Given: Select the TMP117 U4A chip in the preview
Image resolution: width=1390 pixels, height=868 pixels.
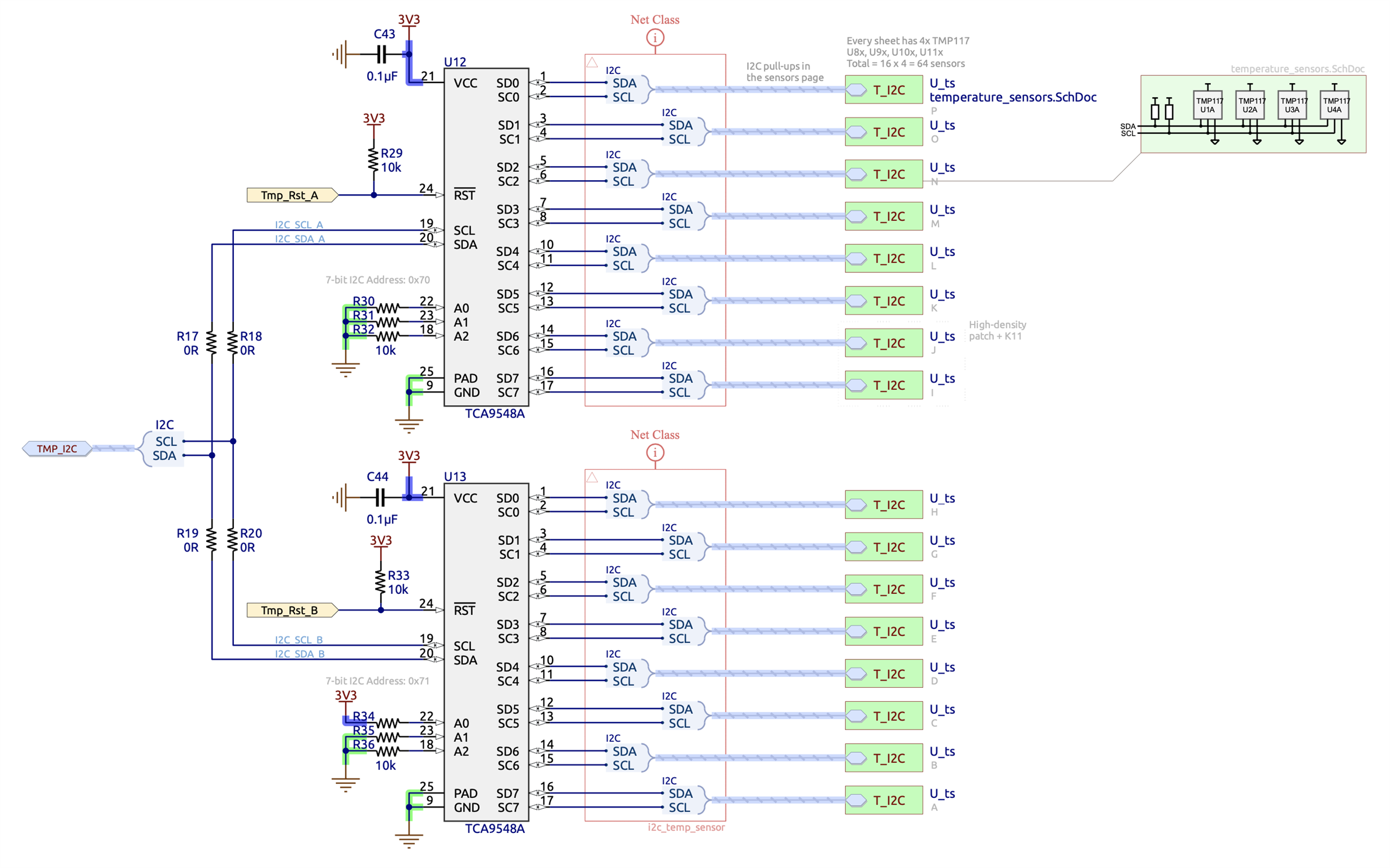Looking at the screenshot, I should (x=1334, y=105).
